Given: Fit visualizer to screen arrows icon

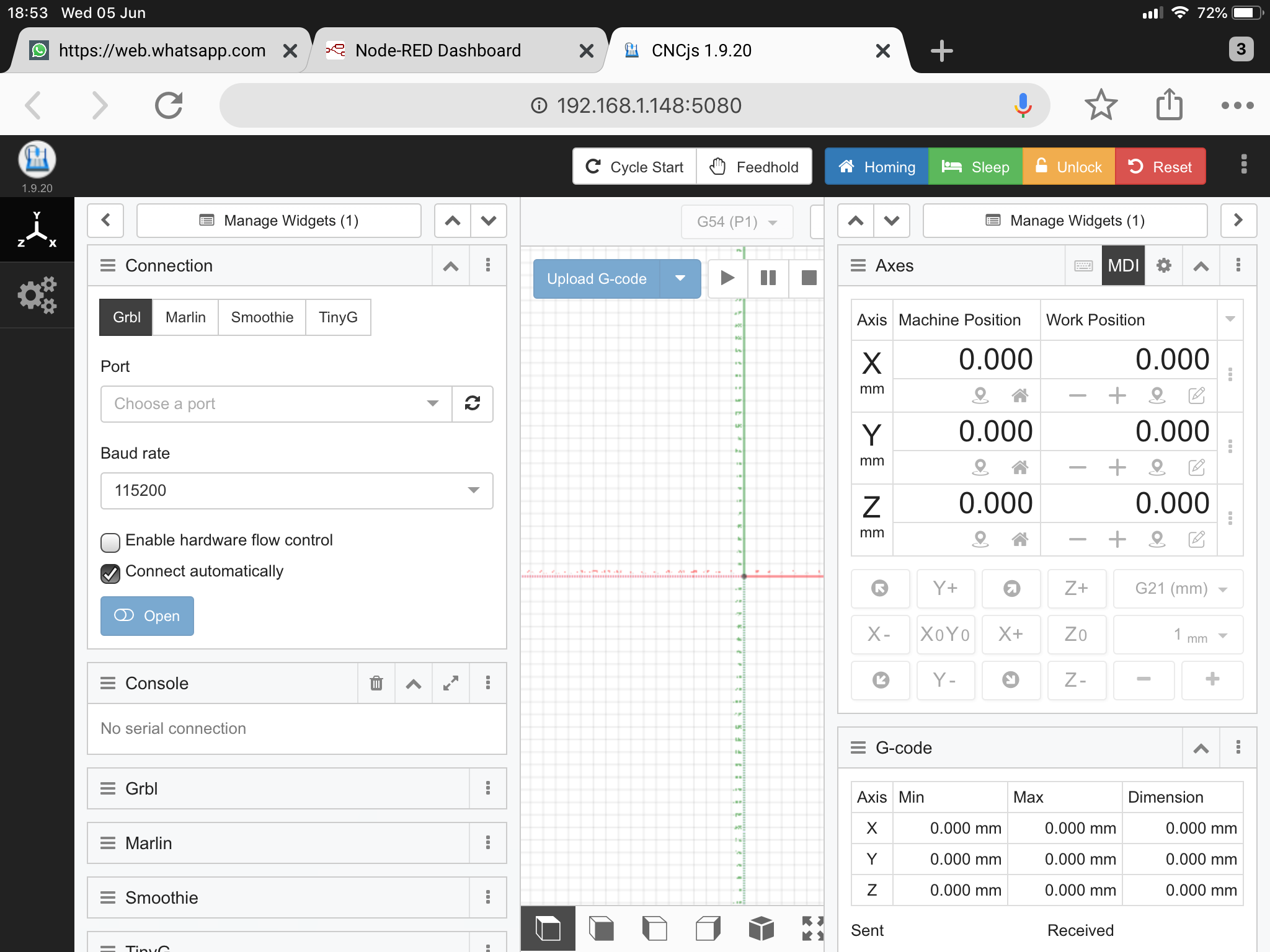Looking at the screenshot, I should (x=812, y=928).
